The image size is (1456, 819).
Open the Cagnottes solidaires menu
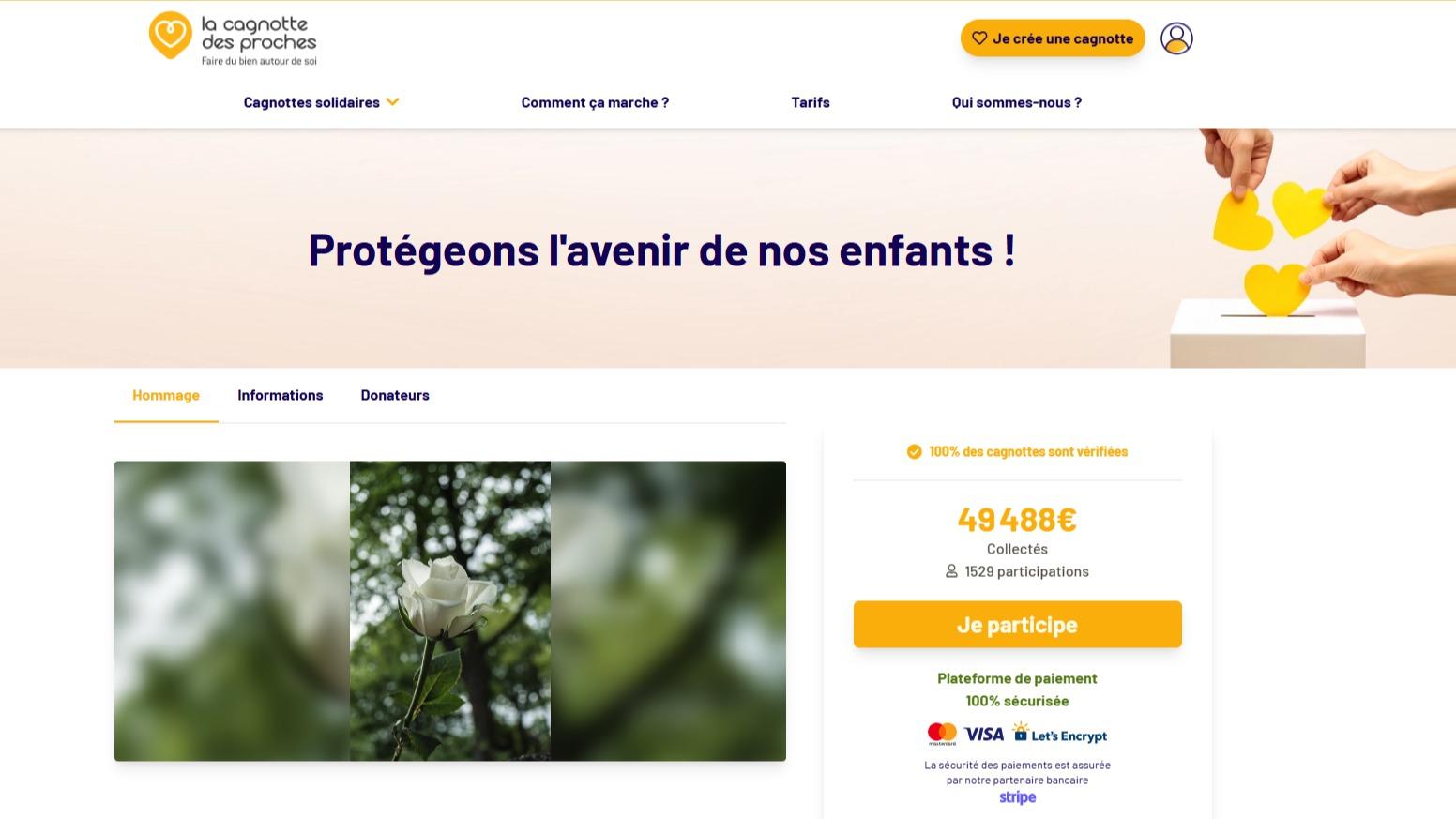[x=311, y=102]
